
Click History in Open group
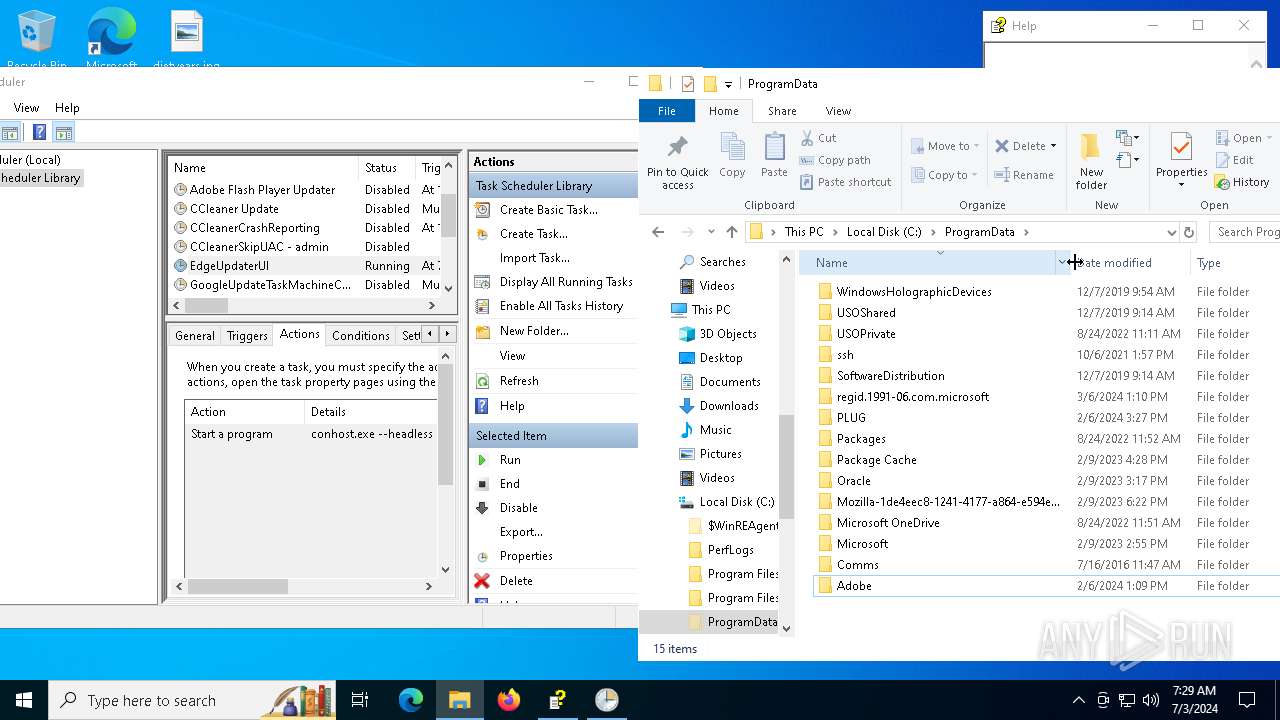[x=1241, y=182]
